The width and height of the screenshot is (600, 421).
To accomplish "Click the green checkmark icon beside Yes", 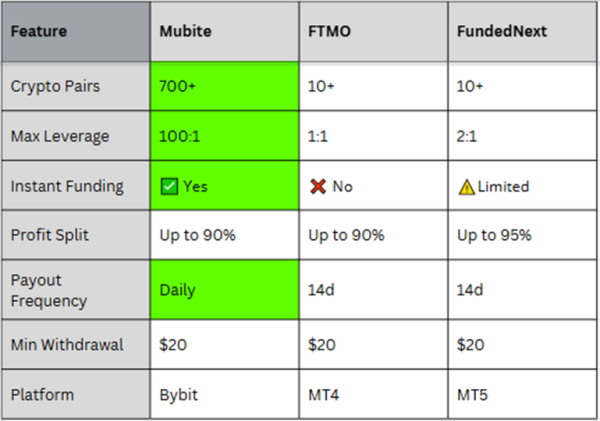I will tap(169, 187).
